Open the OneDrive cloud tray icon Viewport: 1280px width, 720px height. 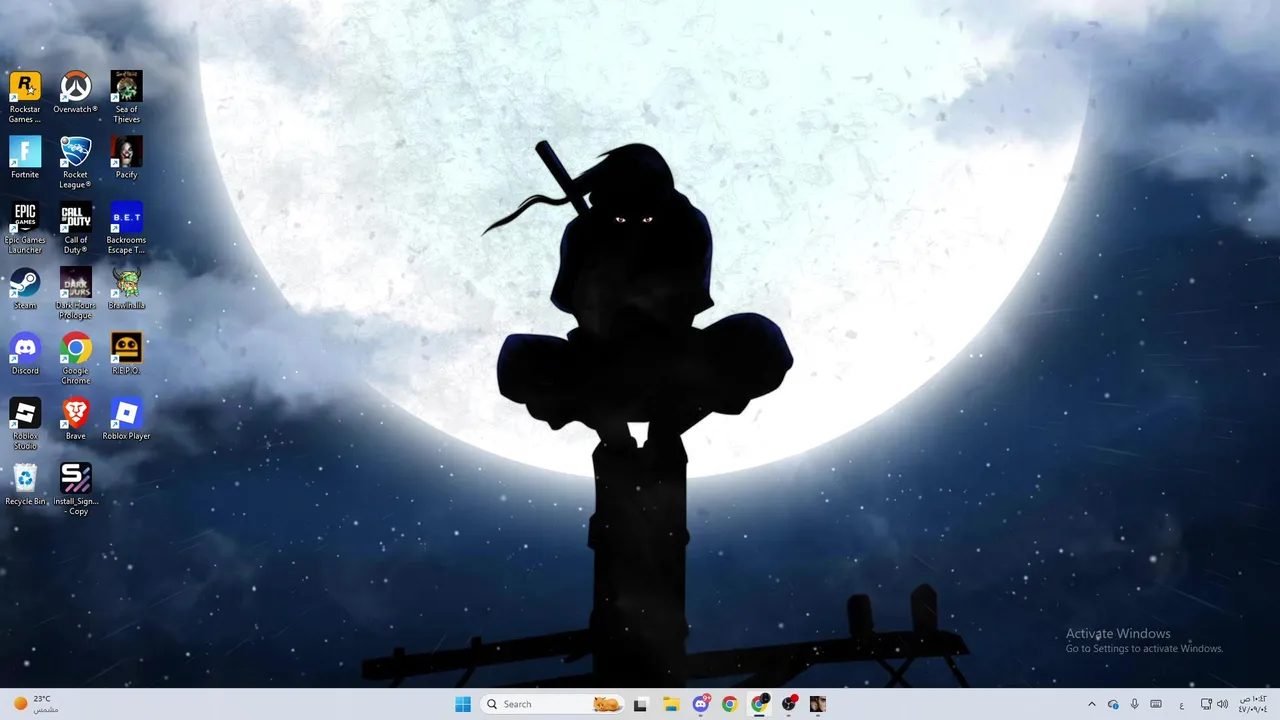[x=1113, y=704]
